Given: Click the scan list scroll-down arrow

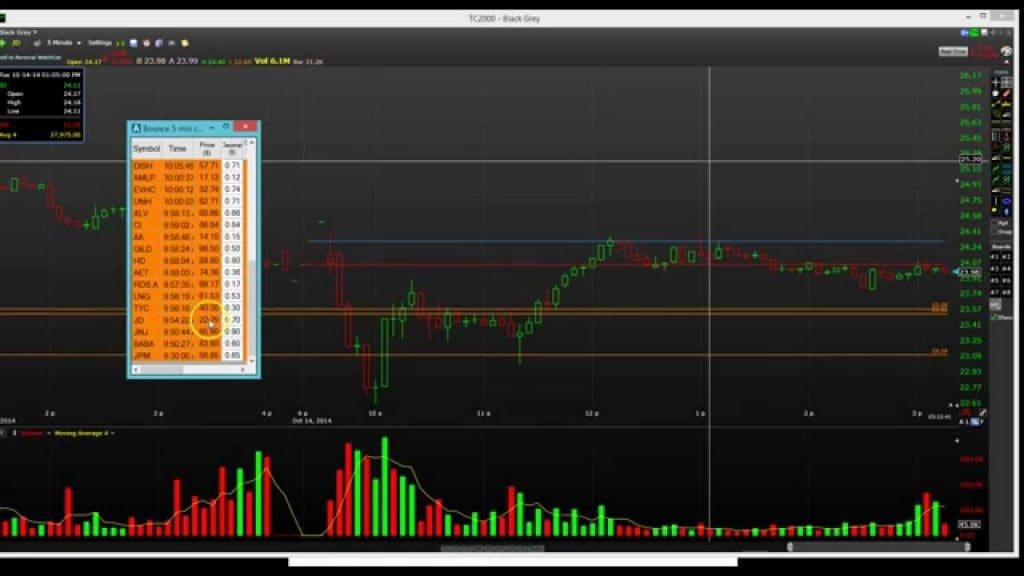Looking at the screenshot, I should (x=252, y=360).
